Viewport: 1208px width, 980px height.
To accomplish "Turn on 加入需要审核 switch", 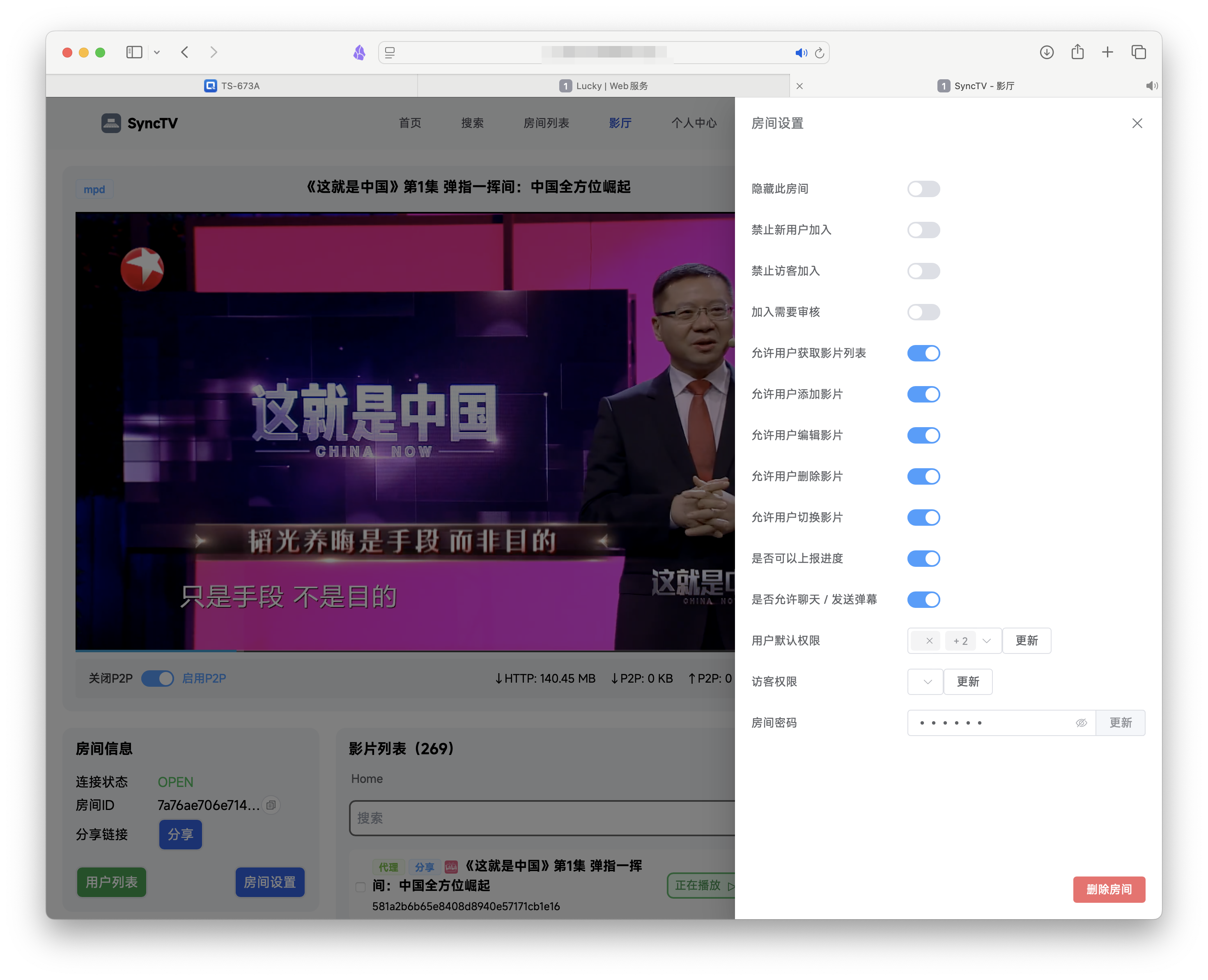I will 923,312.
